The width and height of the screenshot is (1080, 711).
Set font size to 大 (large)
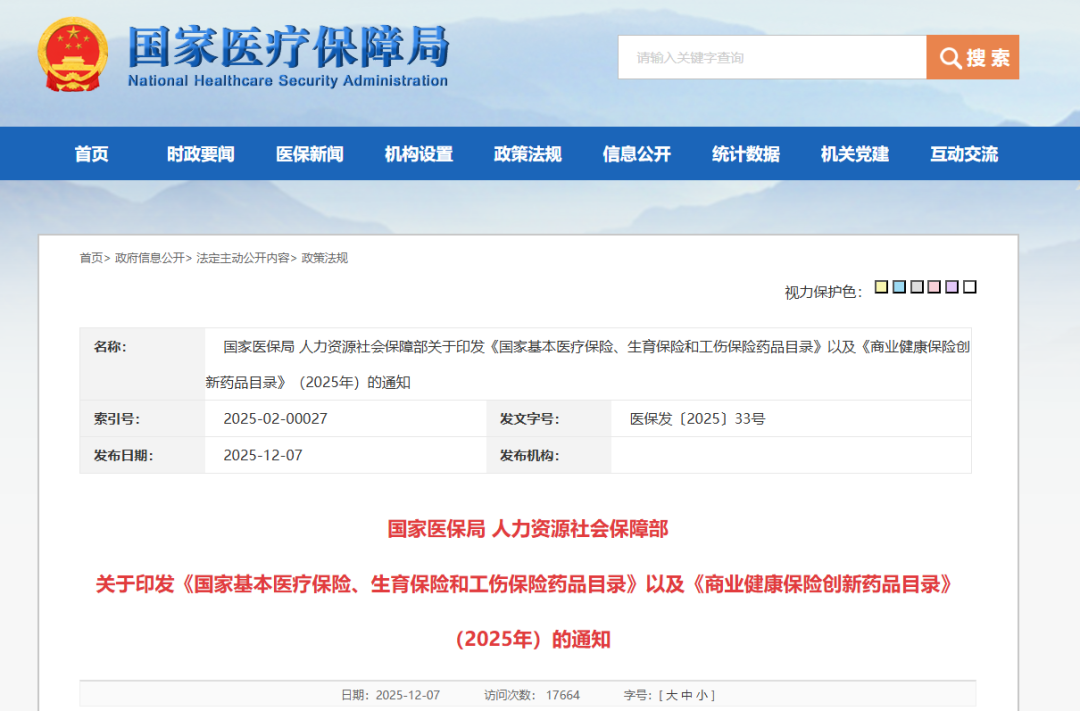672,695
